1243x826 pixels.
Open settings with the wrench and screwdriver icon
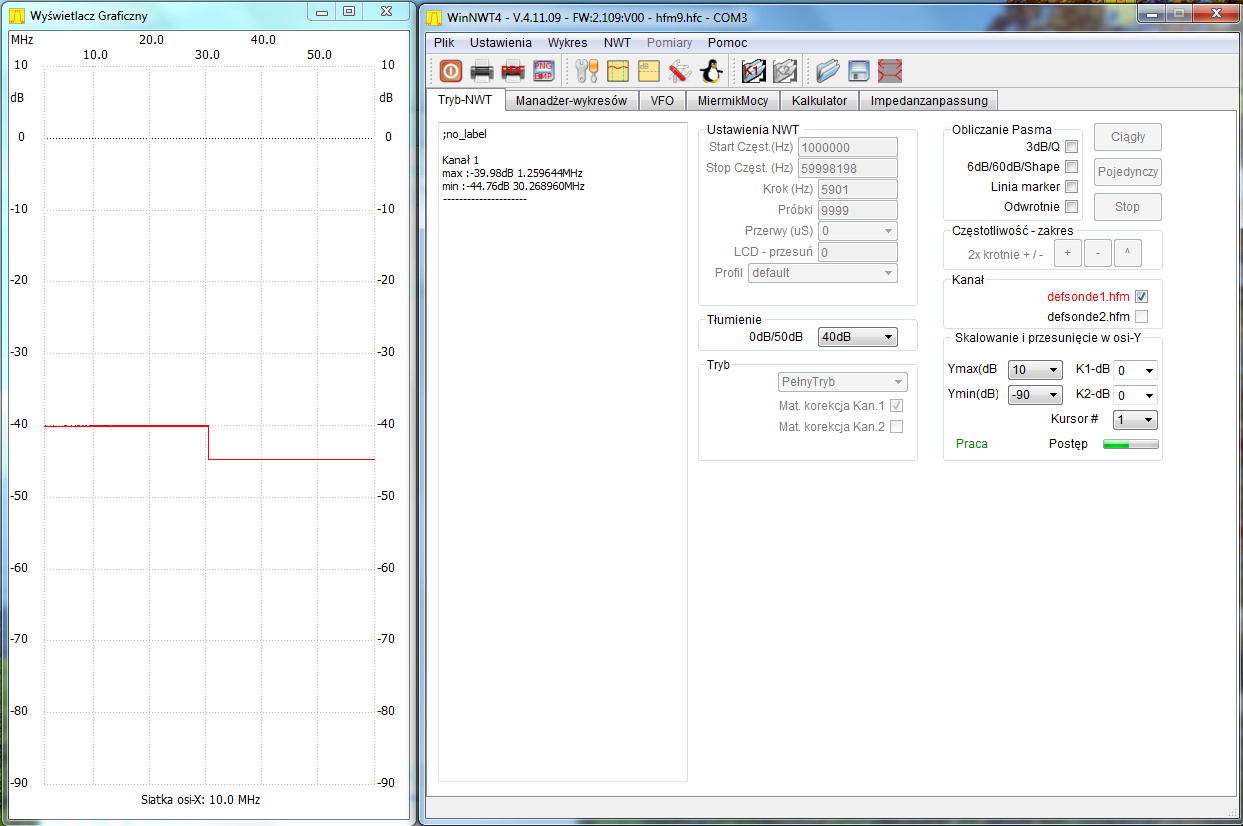587,71
